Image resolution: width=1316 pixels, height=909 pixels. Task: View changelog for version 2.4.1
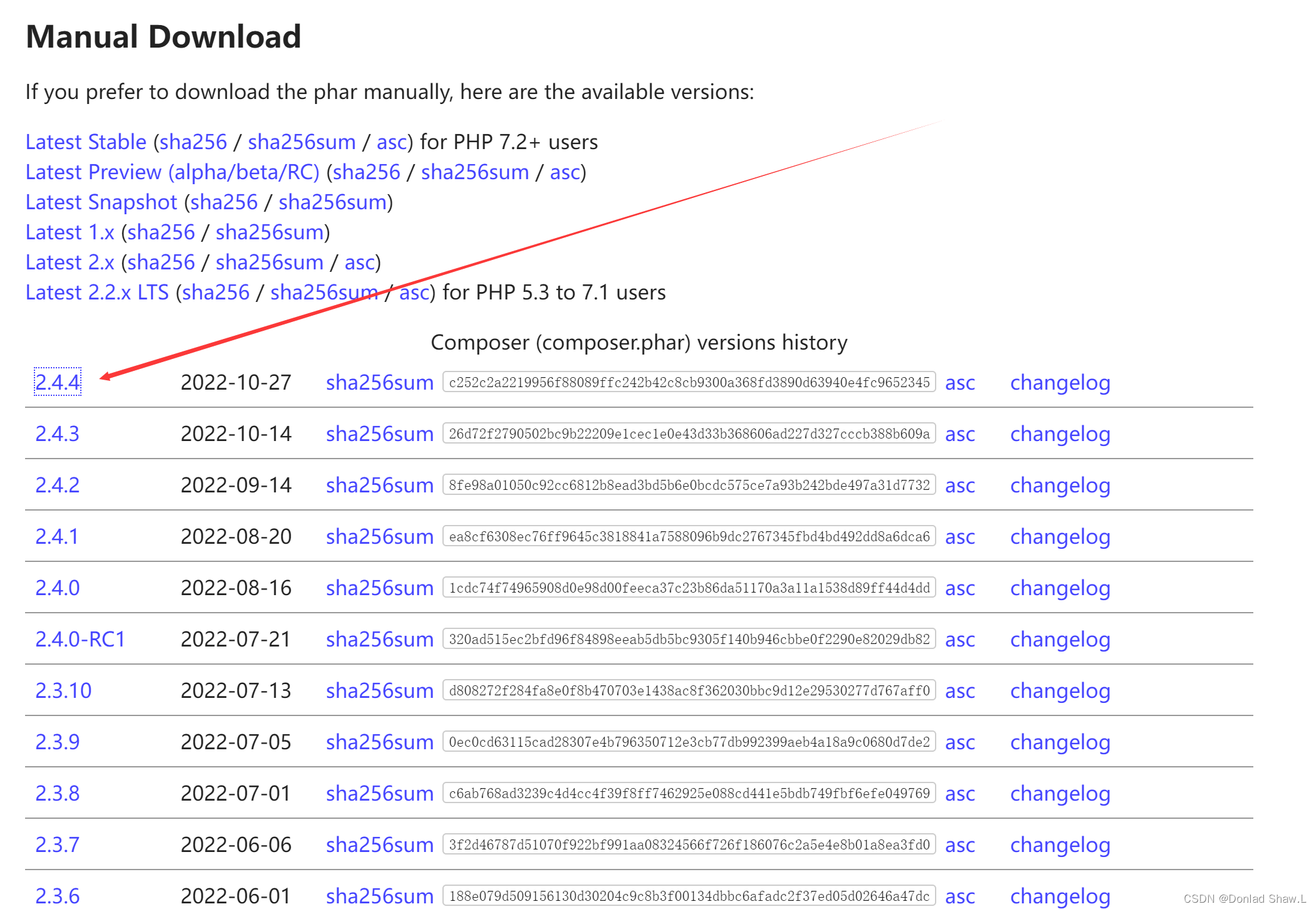[x=1060, y=536]
